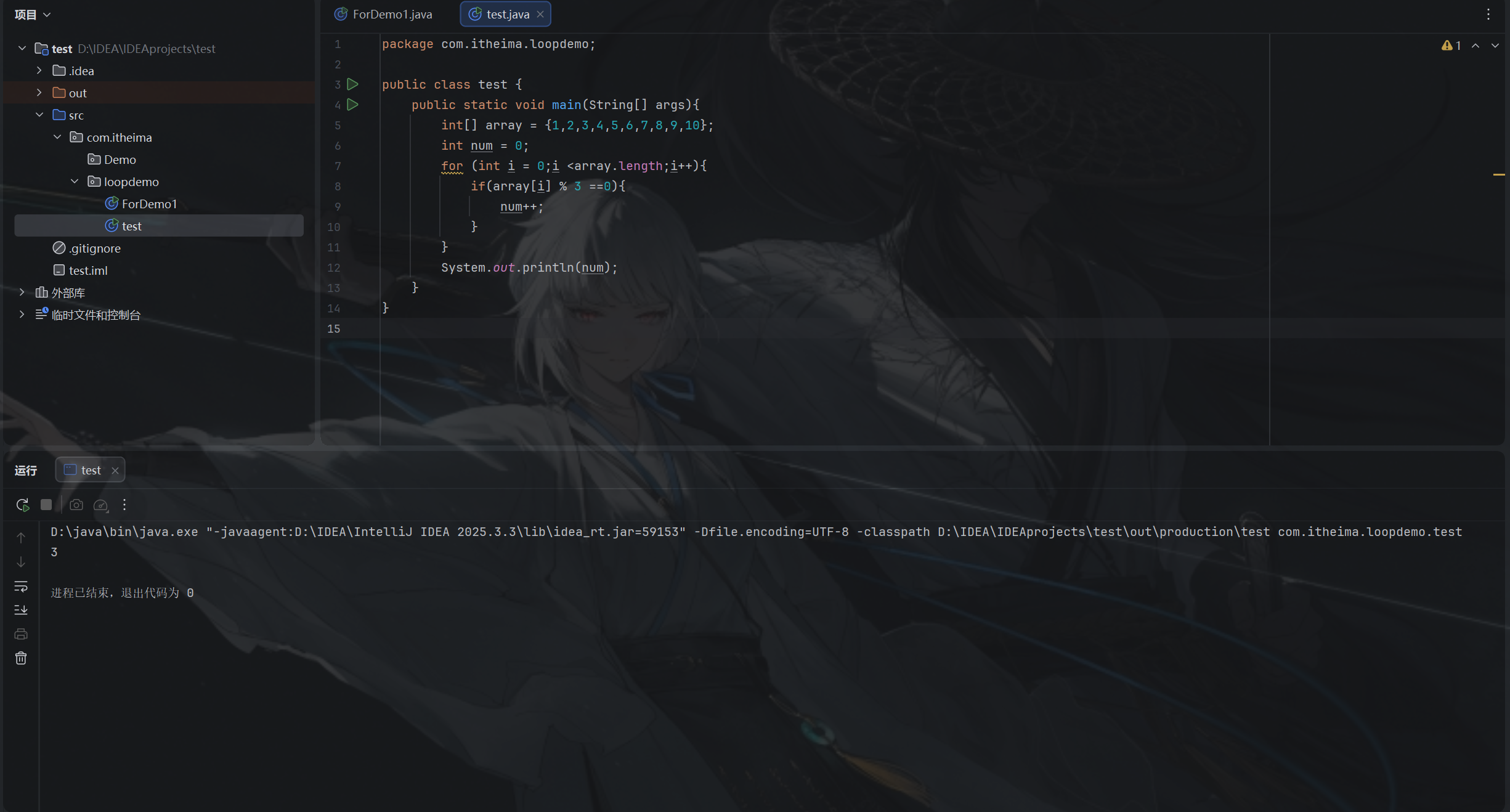
Task: Take a thread dump camera icon
Action: pyautogui.click(x=76, y=505)
